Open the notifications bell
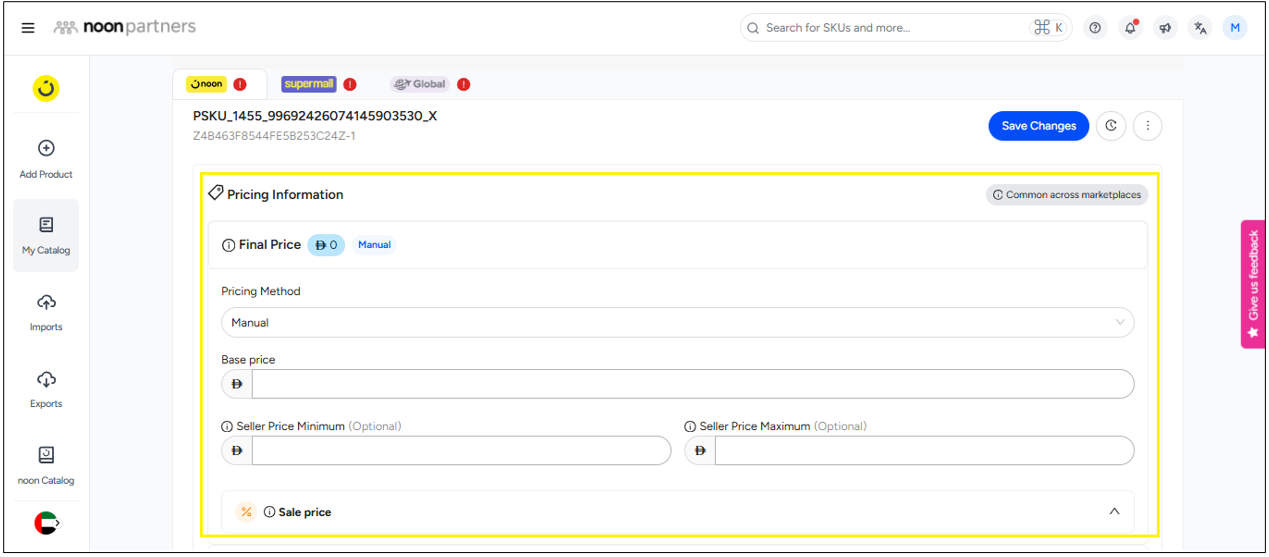 click(x=1130, y=28)
